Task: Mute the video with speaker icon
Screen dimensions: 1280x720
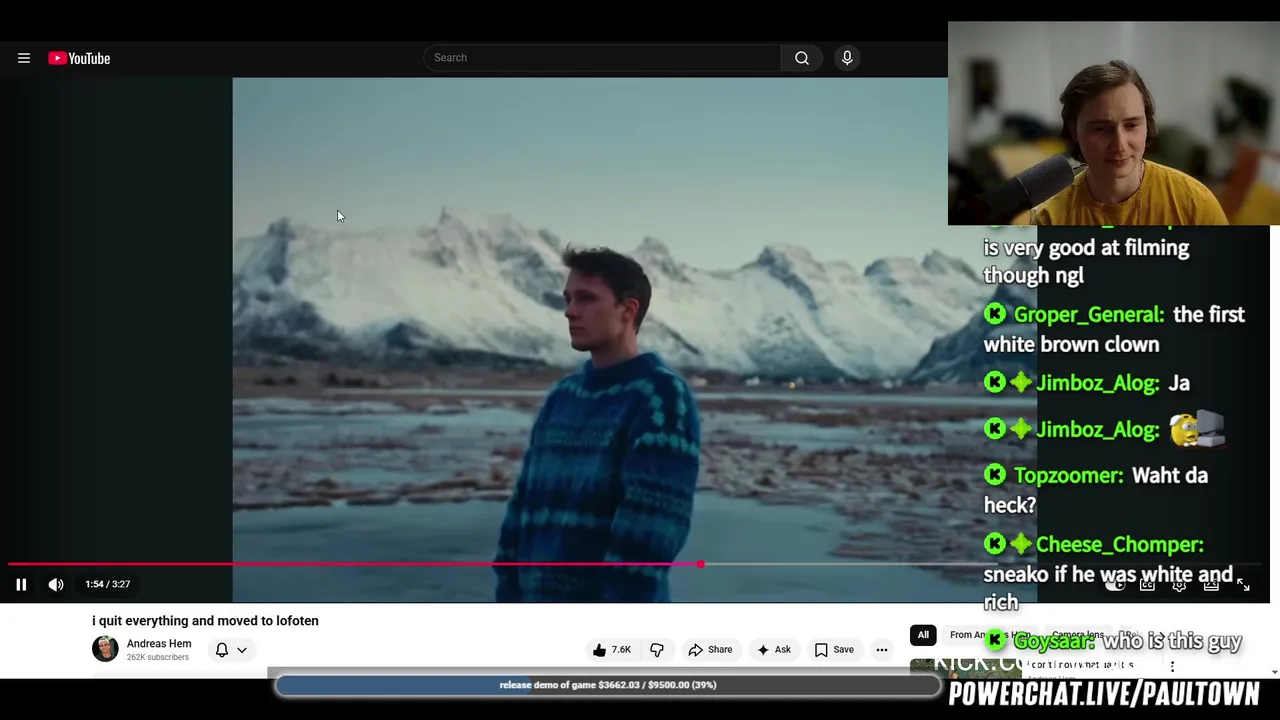Action: click(x=56, y=585)
